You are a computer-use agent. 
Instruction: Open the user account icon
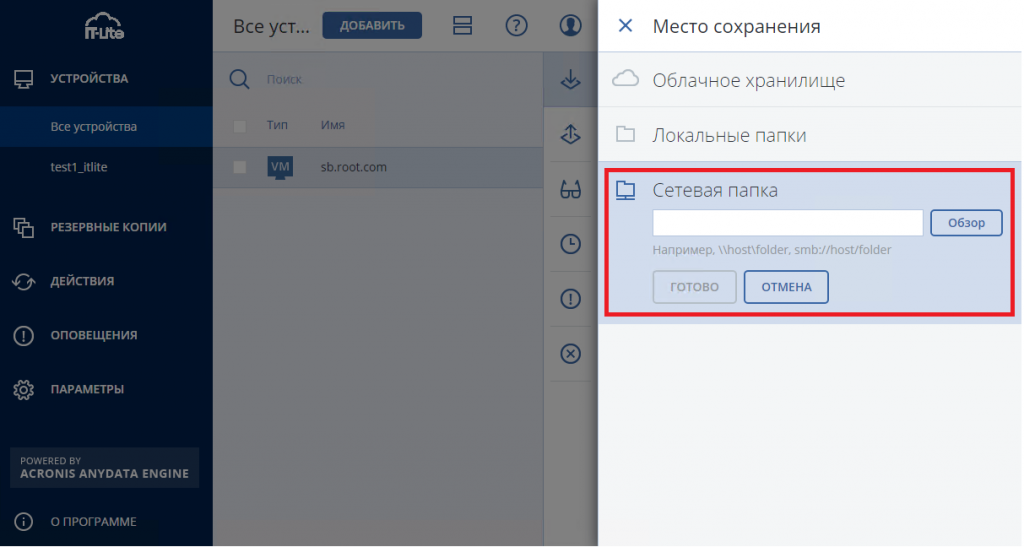[x=571, y=25]
